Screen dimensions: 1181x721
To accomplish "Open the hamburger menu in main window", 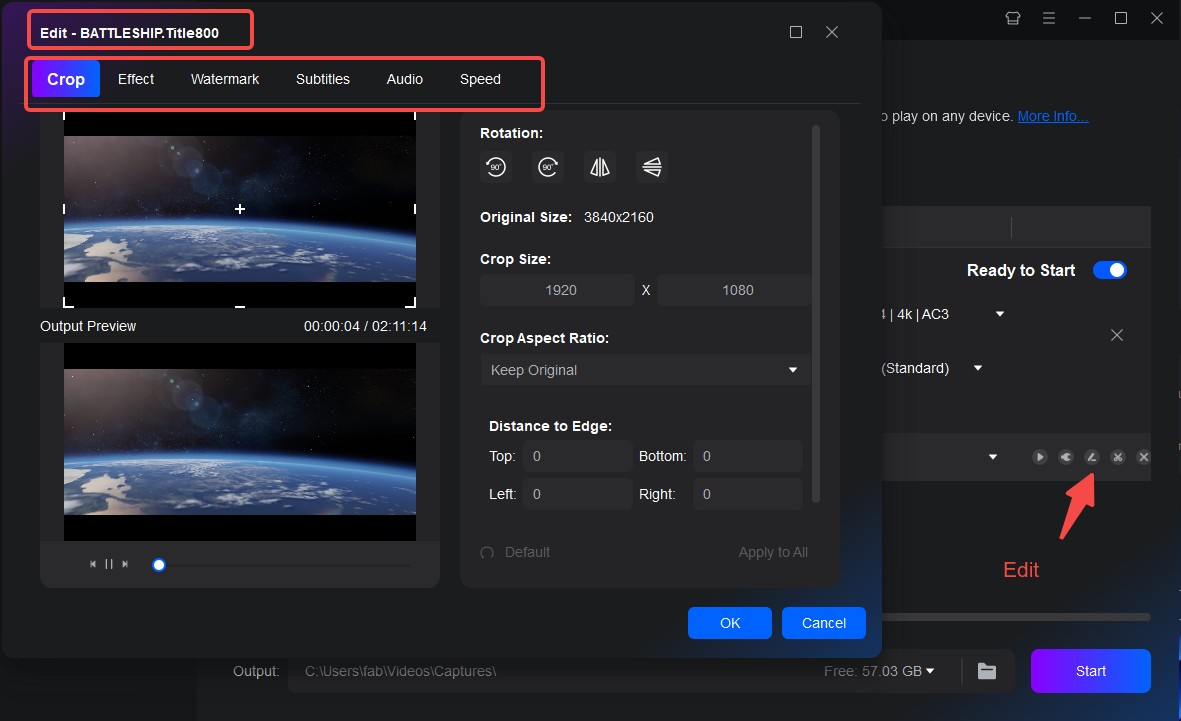I will tap(1048, 18).
